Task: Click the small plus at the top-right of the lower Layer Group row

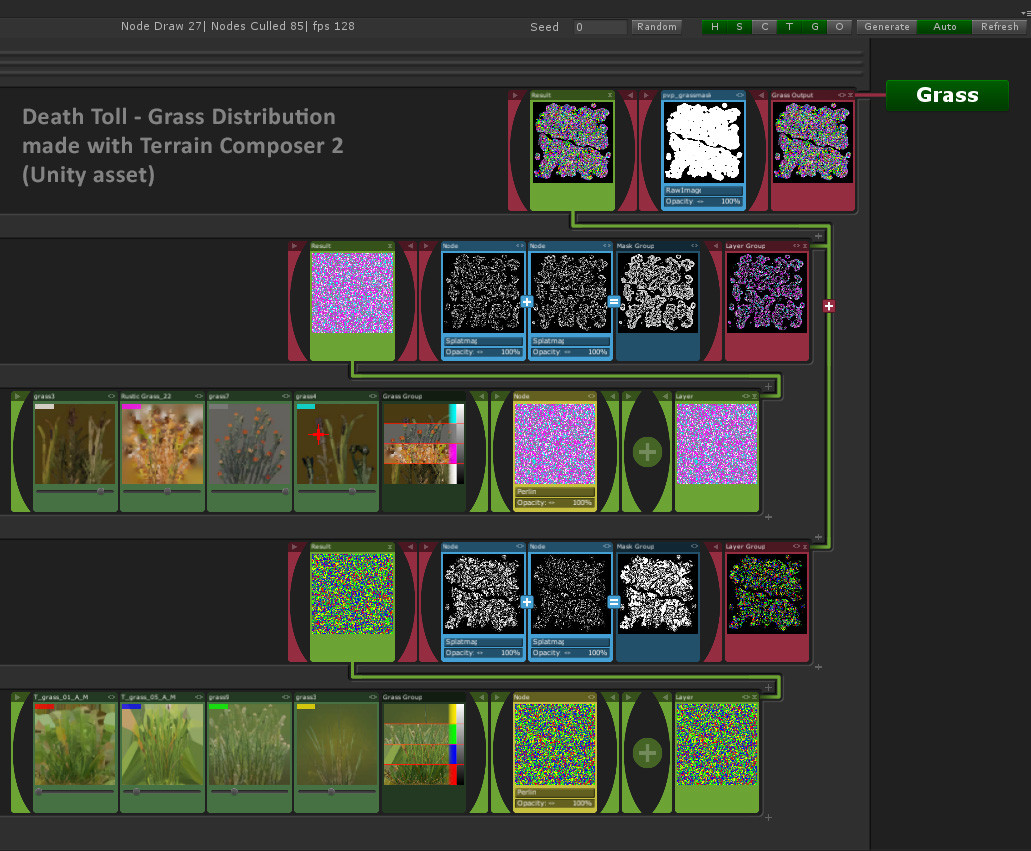Action: tap(819, 537)
